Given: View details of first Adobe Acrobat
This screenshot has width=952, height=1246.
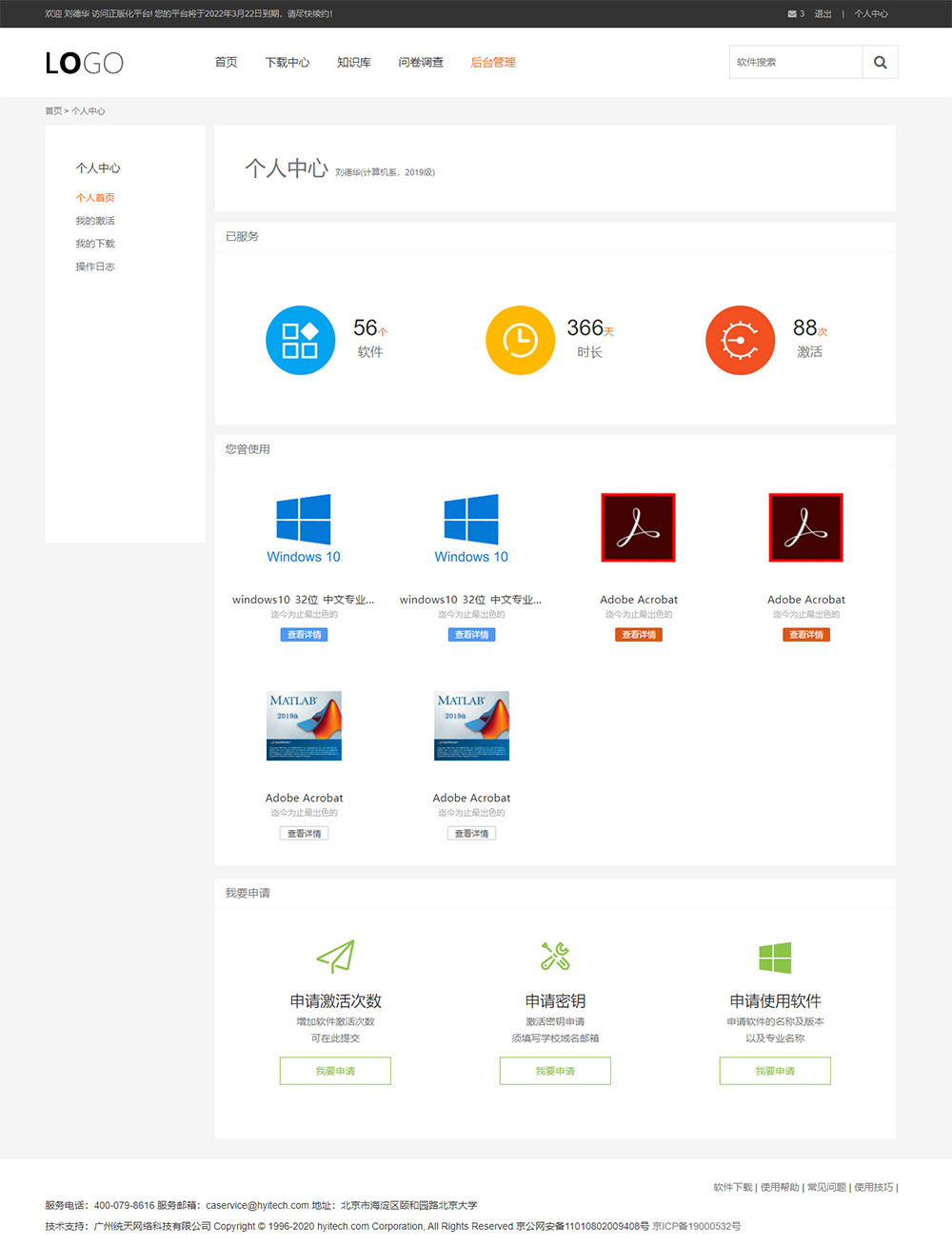Looking at the screenshot, I should tap(639, 635).
